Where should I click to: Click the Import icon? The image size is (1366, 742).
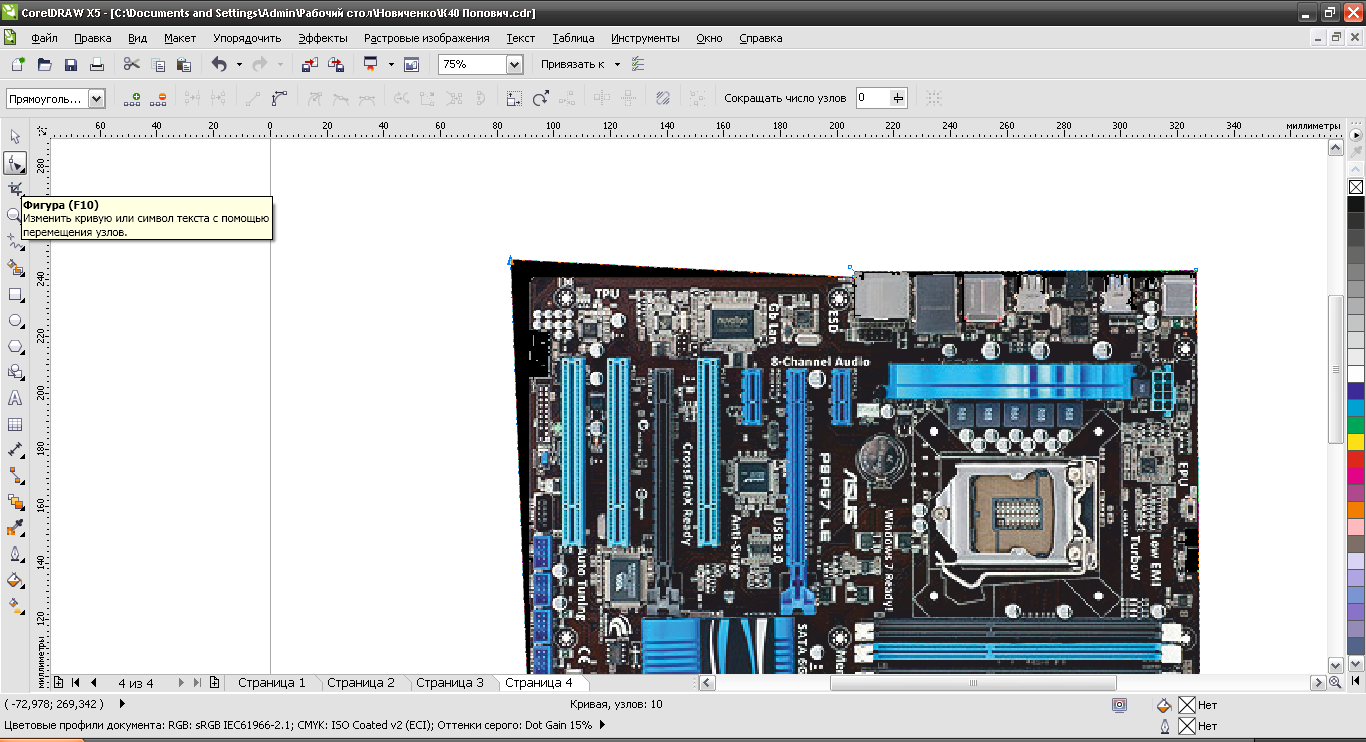tap(309, 64)
